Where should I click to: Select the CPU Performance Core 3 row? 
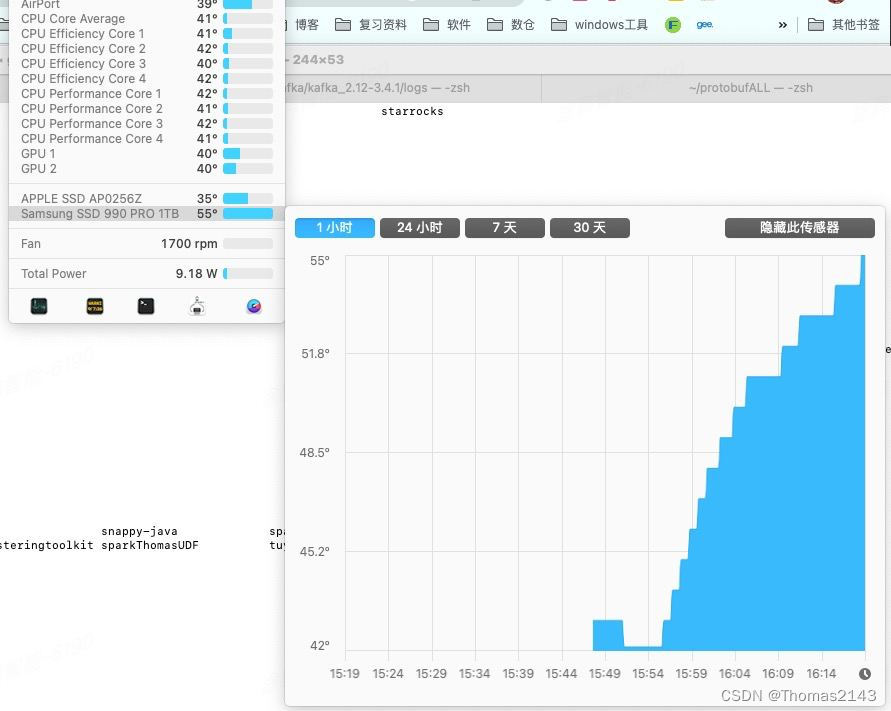147,123
